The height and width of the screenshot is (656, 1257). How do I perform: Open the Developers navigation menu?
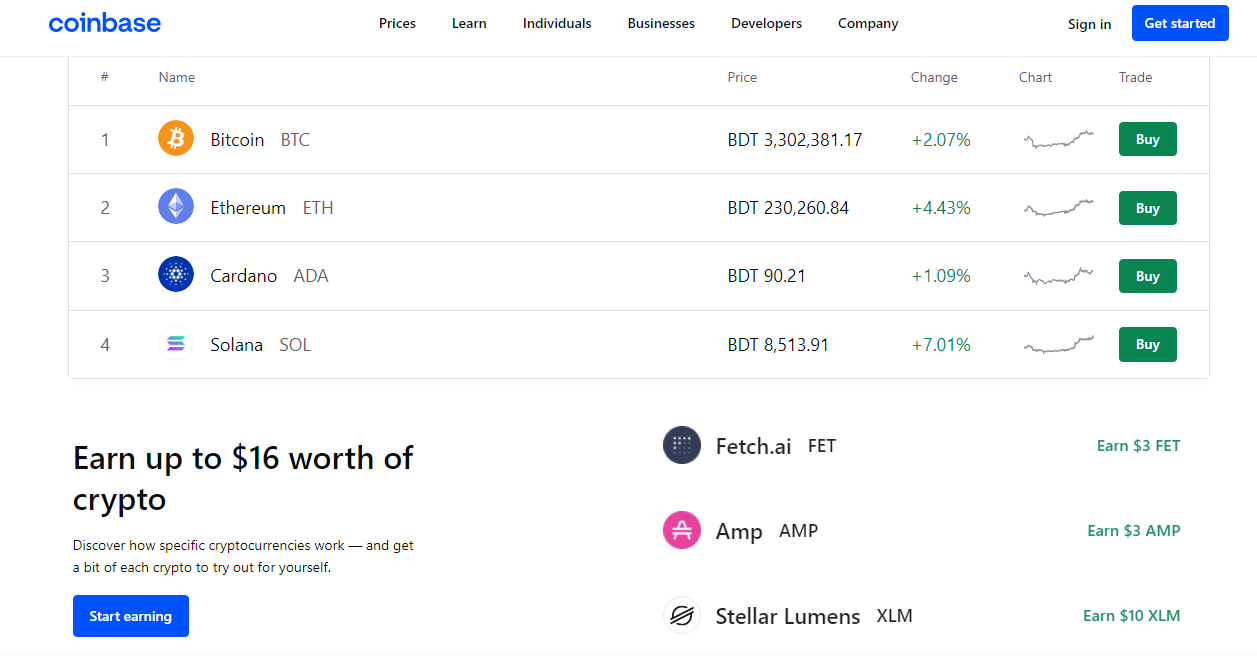click(766, 23)
